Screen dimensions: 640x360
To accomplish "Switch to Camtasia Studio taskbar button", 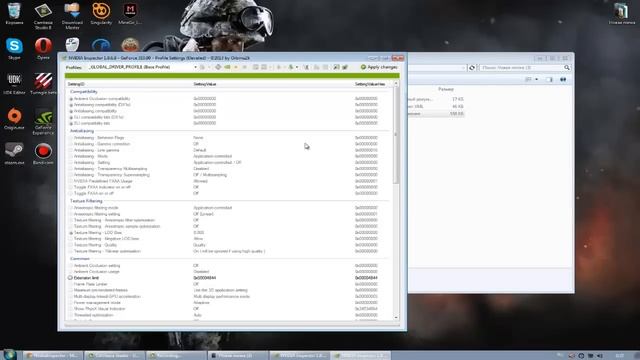I will coord(115,356).
